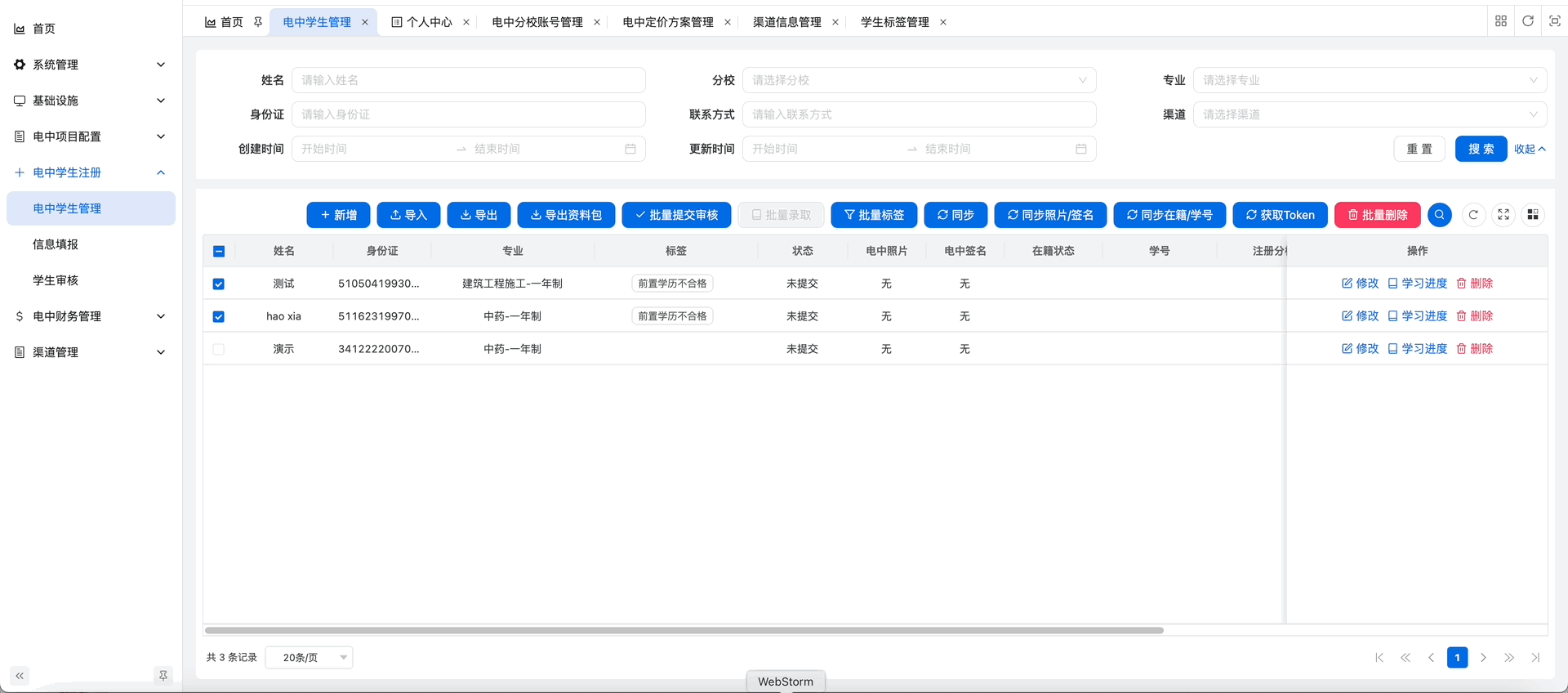Toggle the select-all header checkbox
Screen dimensions: 1568x693
click(x=219, y=251)
